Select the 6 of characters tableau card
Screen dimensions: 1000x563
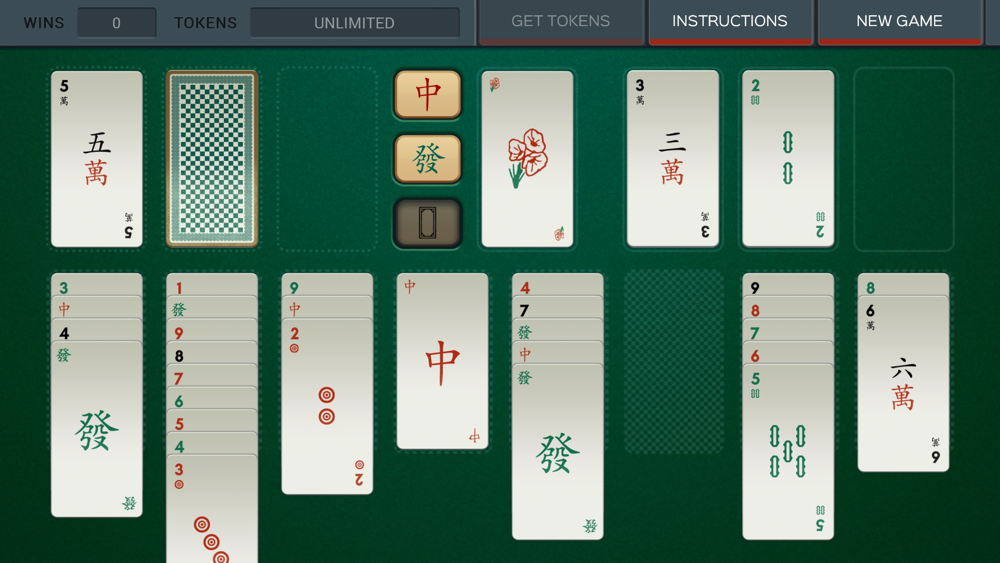pyautogui.click(x=904, y=383)
